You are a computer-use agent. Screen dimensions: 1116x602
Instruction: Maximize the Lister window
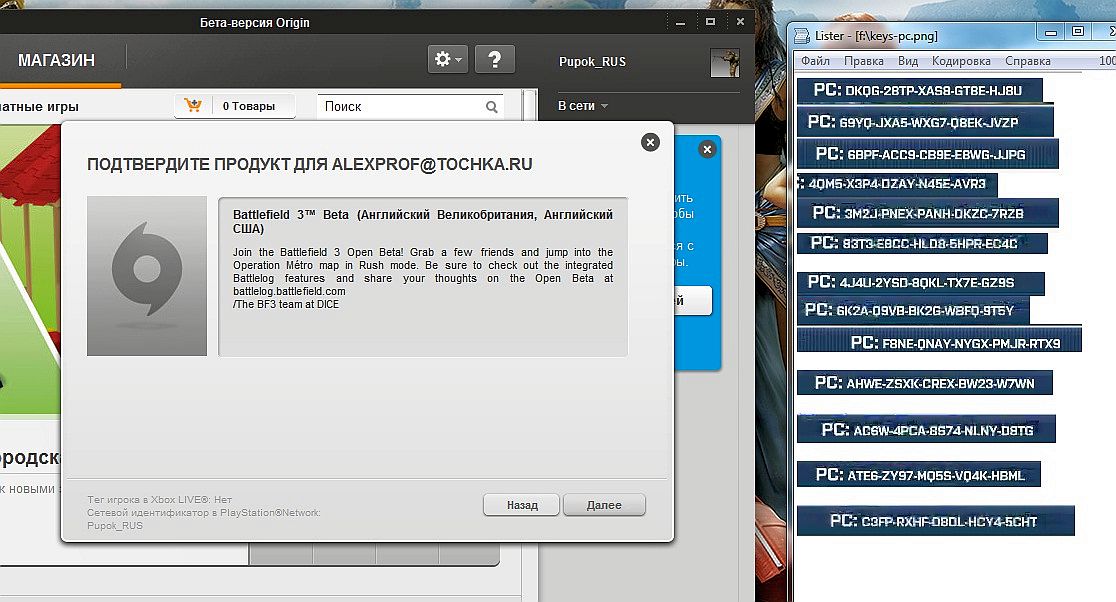click(x=1078, y=32)
